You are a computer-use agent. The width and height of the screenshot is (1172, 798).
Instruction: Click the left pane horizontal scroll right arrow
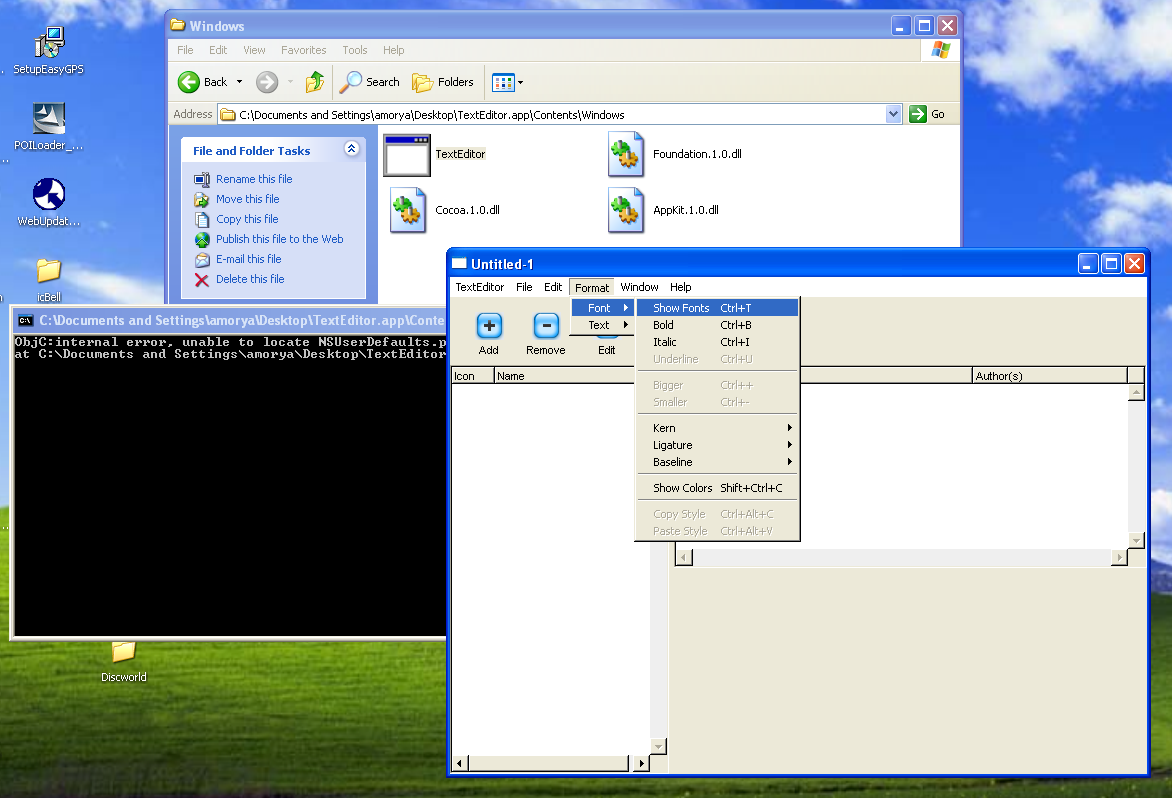641,763
